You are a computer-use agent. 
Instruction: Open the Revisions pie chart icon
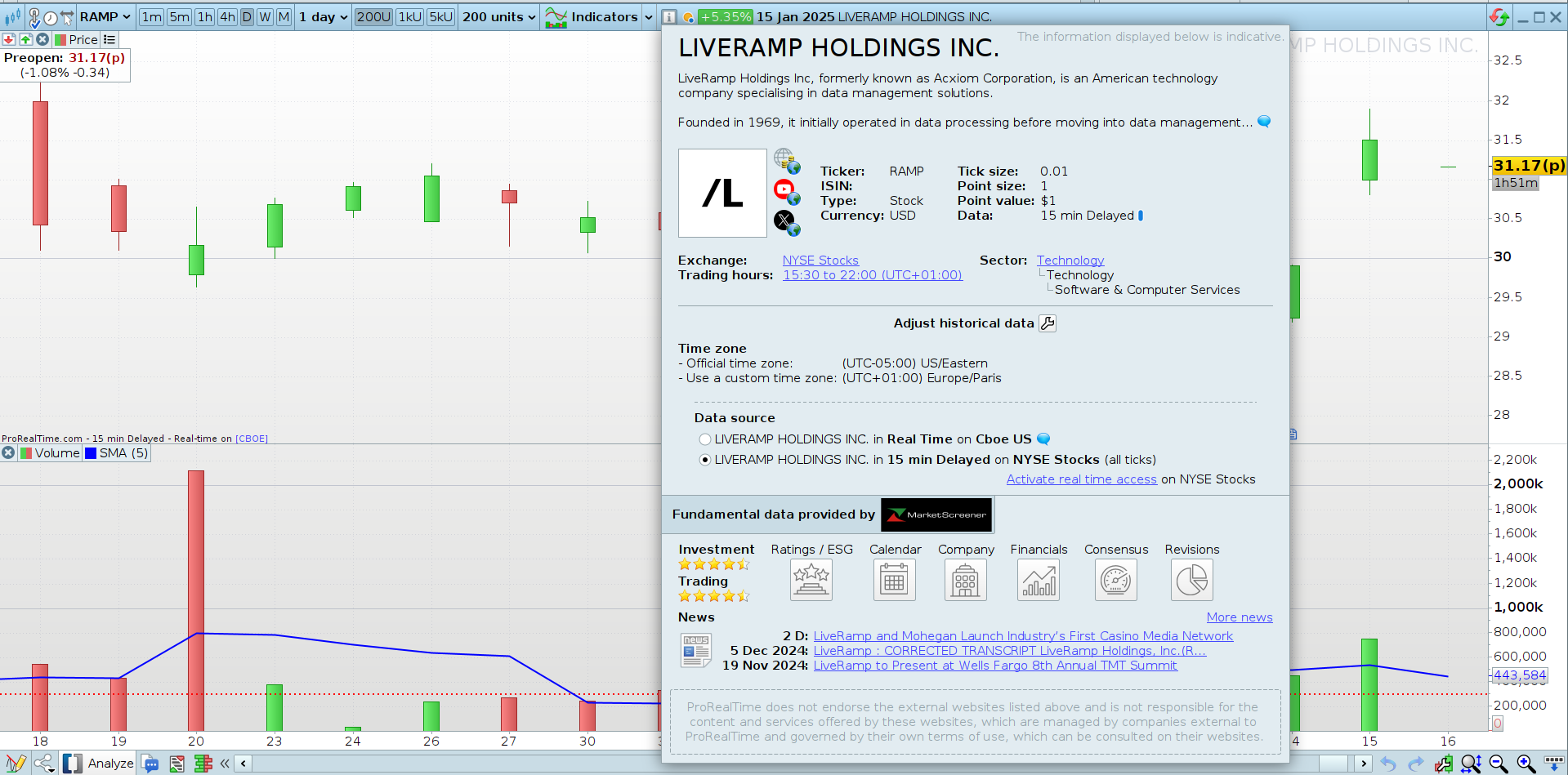click(x=1192, y=580)
